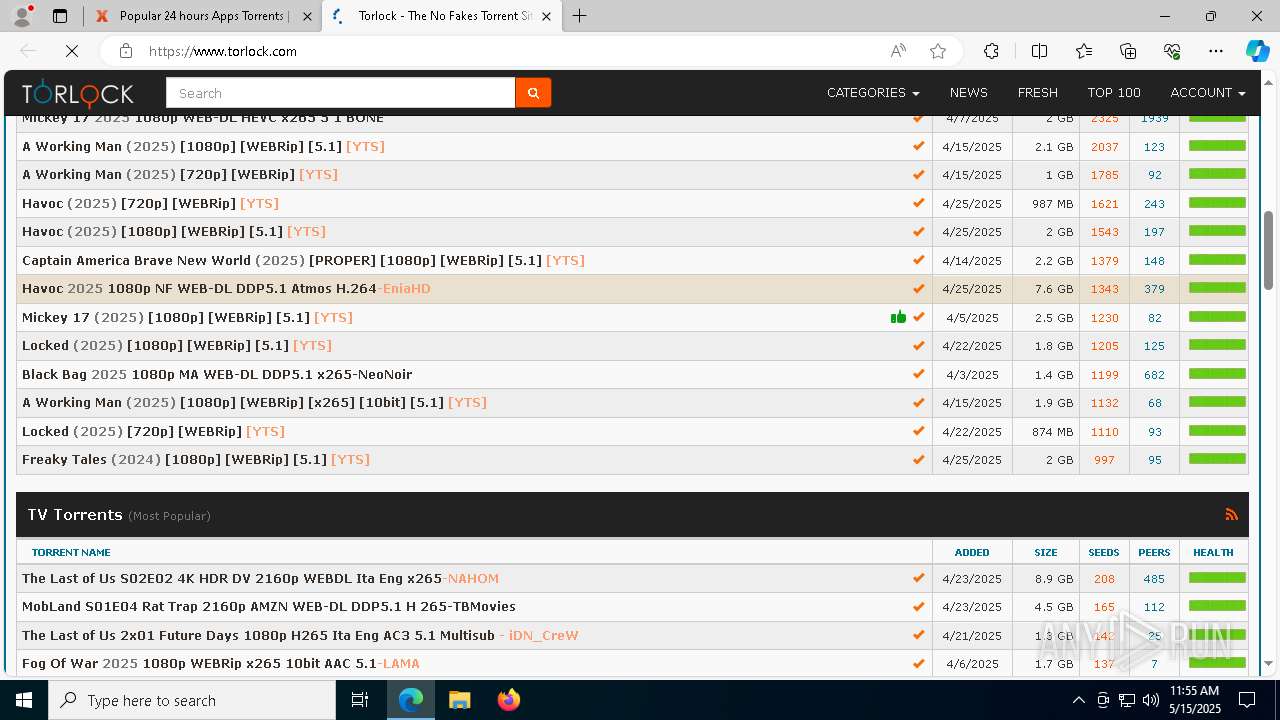
Task: Open the Collections icon
Action: click(x=1128, y=51)
